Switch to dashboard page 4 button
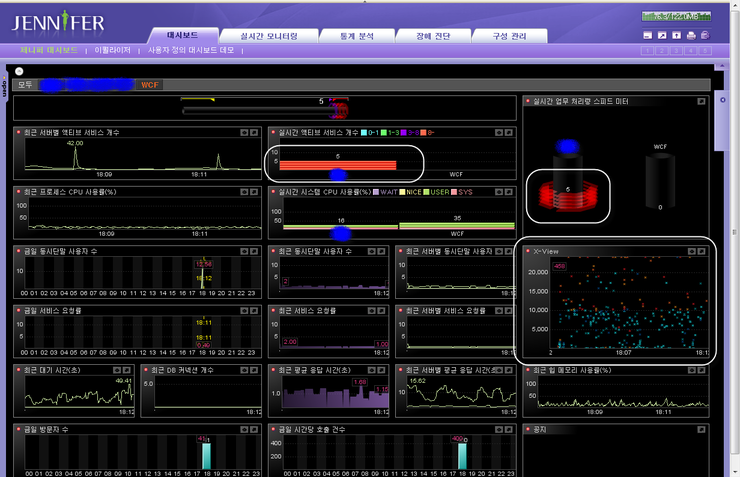 click(690, 50)
